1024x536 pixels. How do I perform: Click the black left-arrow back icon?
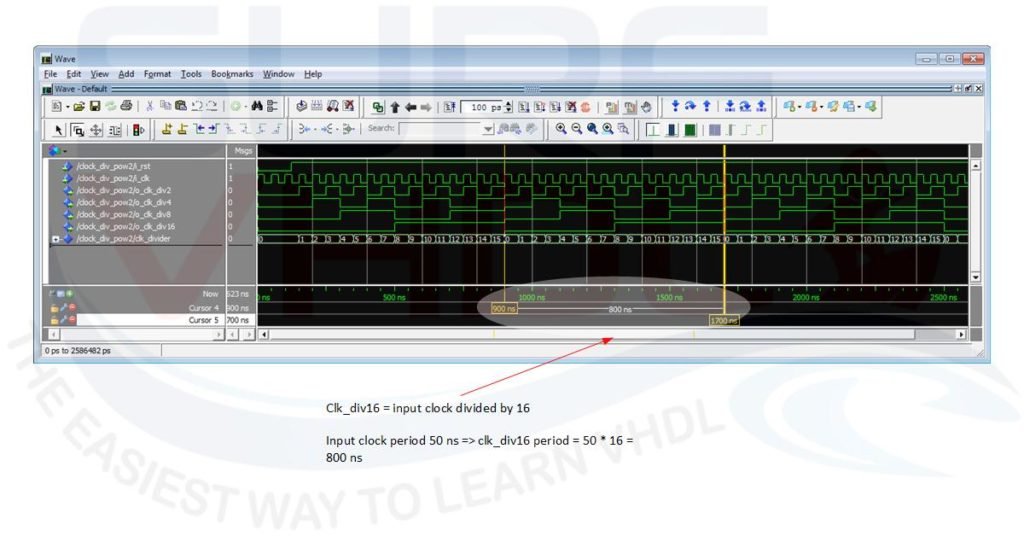pyautogui.click(x=411, y=107)
